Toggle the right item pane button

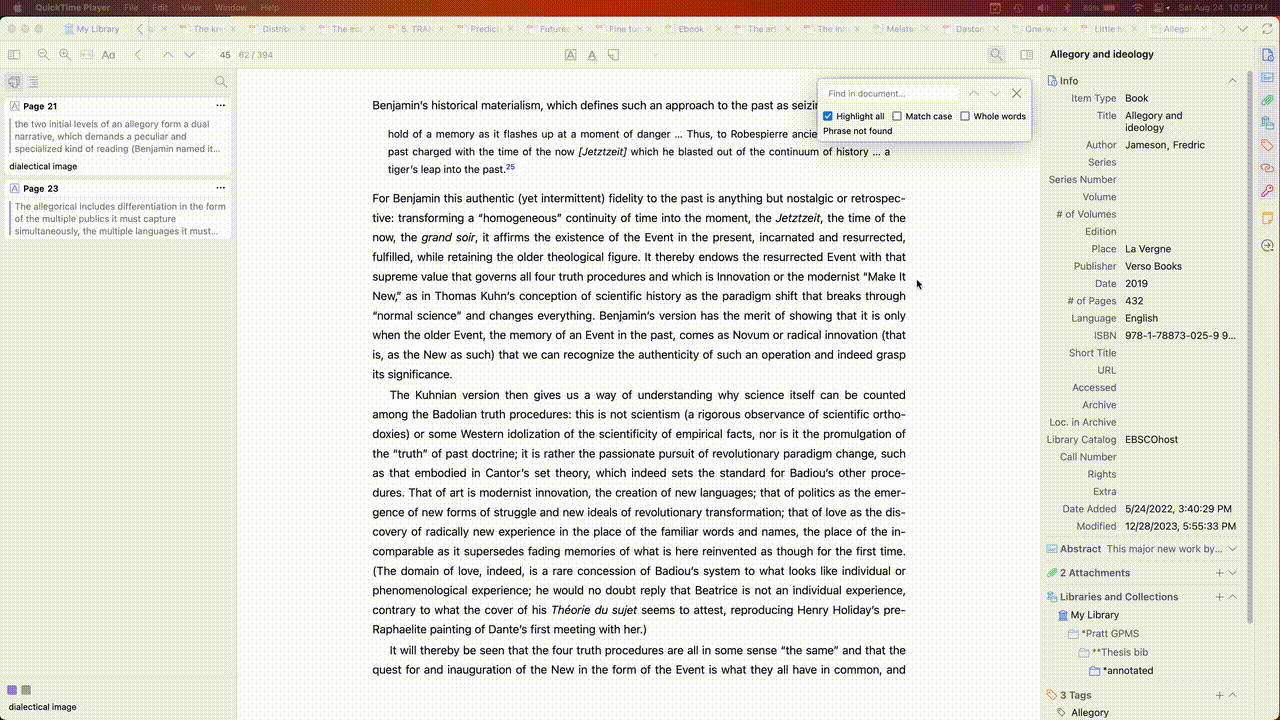pos(1026,55)
